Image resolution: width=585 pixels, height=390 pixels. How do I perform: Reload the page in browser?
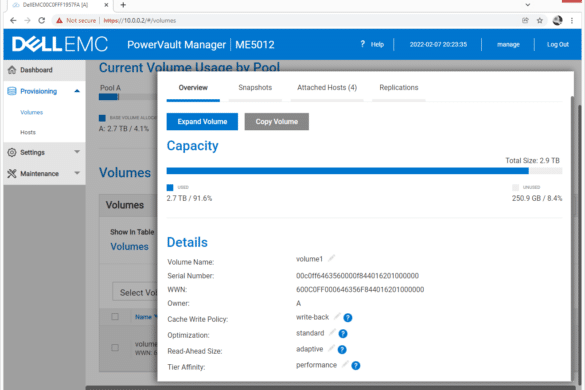coord(41,21)
